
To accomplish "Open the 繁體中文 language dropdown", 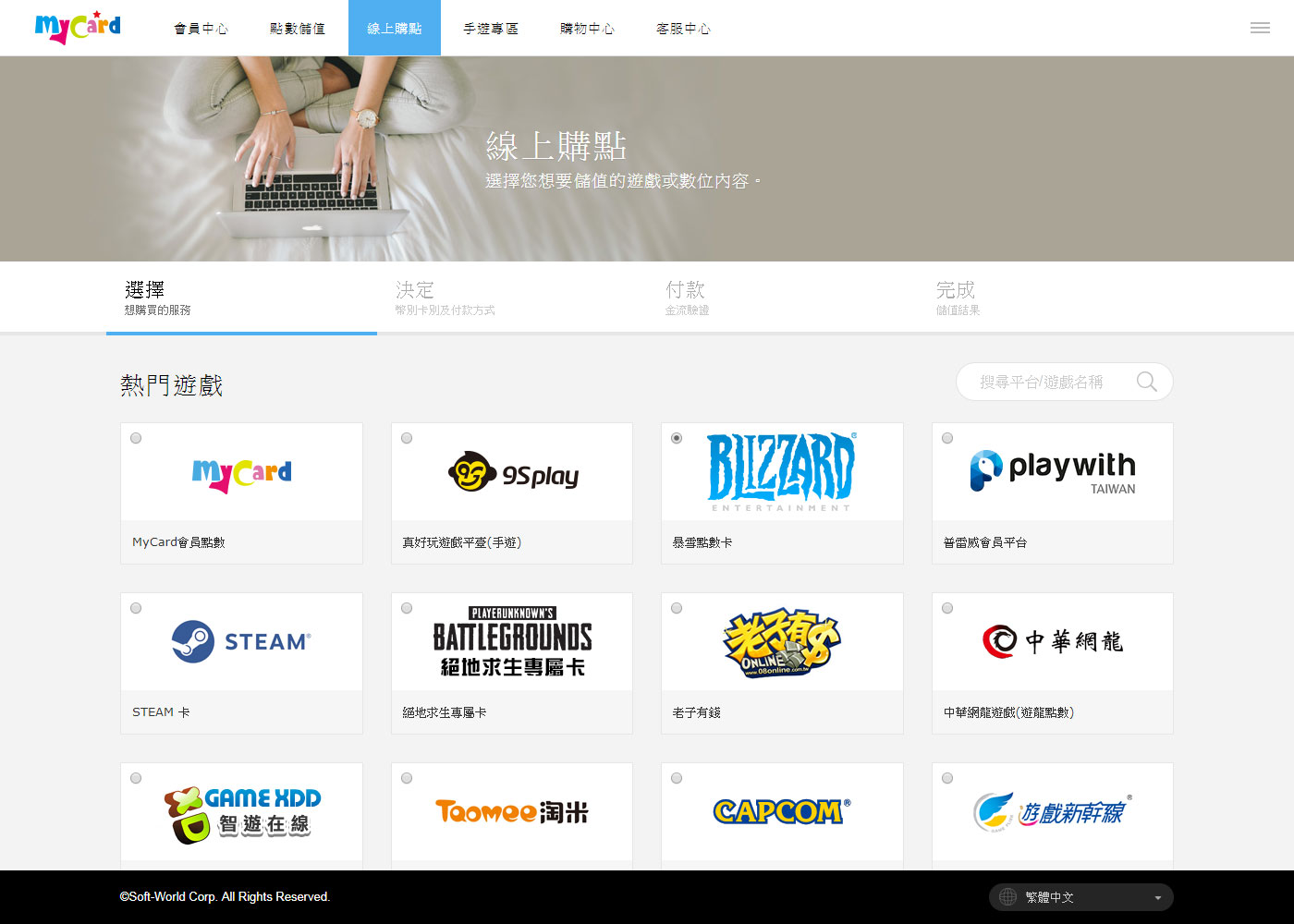I will (1081, 897).
